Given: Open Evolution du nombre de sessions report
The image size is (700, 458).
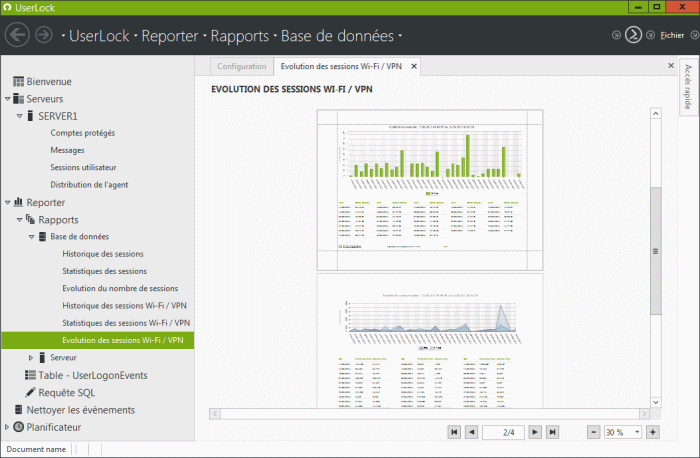Looking at the screenshot, I should [x=120, y=288].
